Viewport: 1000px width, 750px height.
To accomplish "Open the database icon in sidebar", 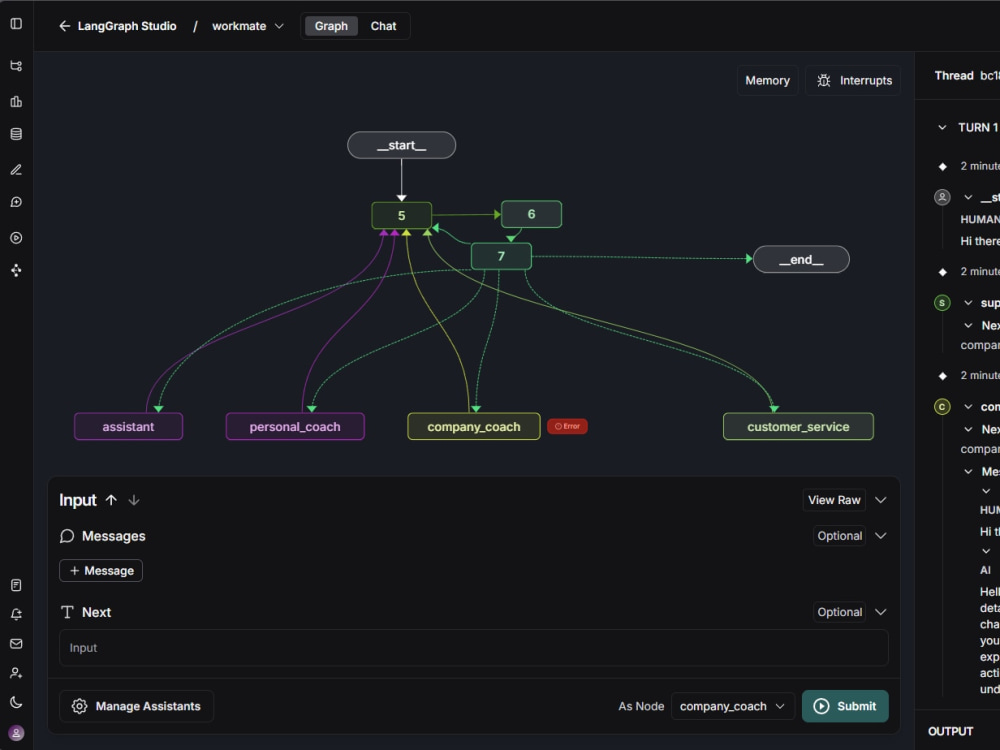I will tap(17, 134).
